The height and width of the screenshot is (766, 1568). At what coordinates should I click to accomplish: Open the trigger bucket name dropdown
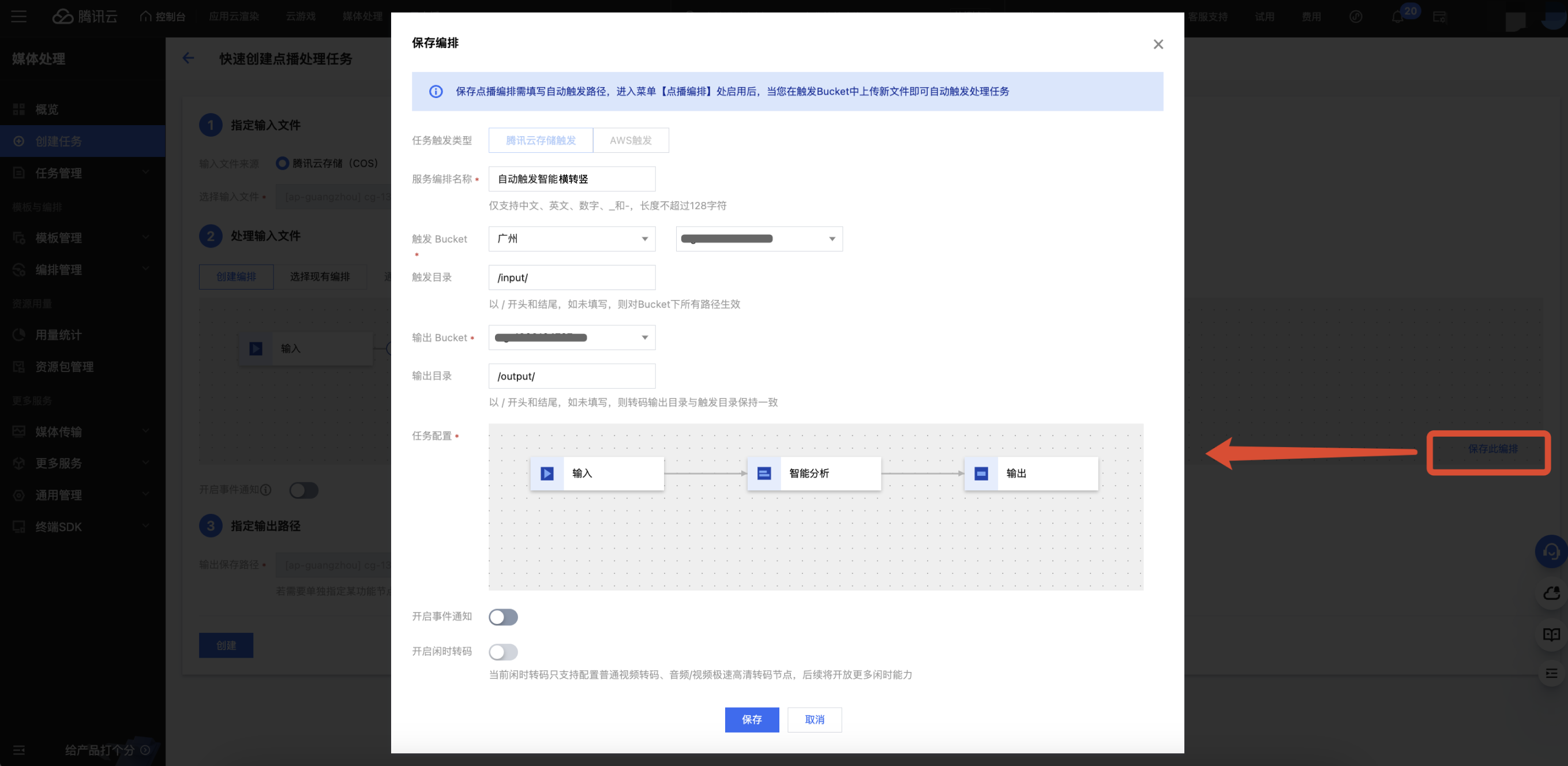coord(759,238)
